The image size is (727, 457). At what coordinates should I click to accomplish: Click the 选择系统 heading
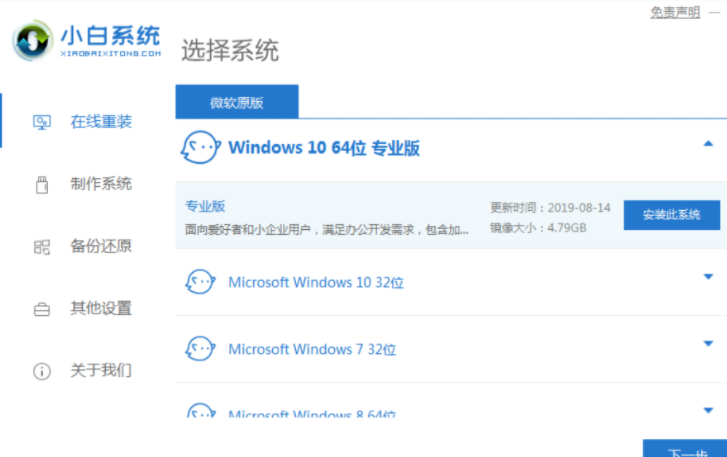tap(230, 50)
